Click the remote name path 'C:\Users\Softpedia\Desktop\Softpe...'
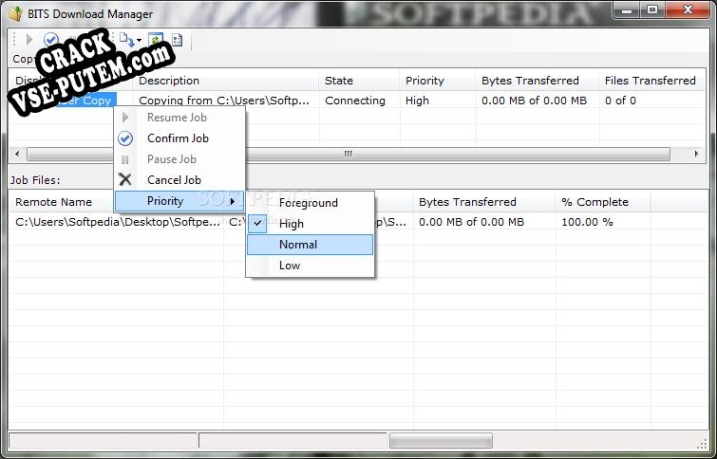 [118, 222]
